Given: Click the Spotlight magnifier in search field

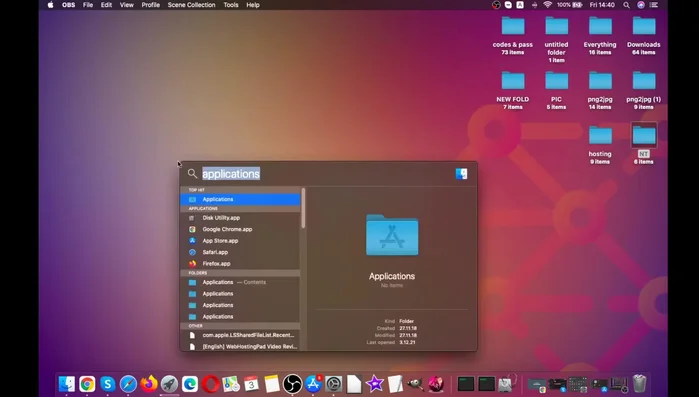Looking at the screenshot, I should click(x=192, y=174).
